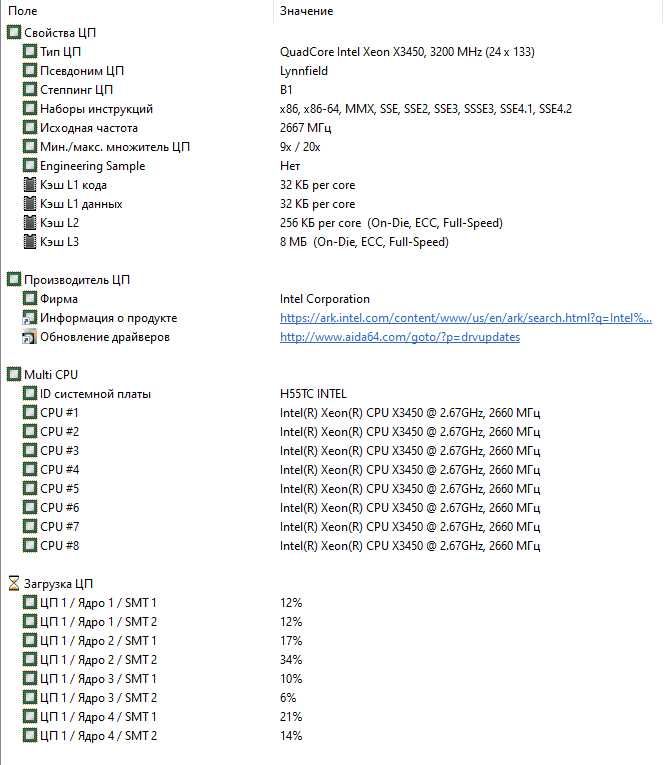
Task: Select the Multi CPU group label
Action: [x=51, y=375]
